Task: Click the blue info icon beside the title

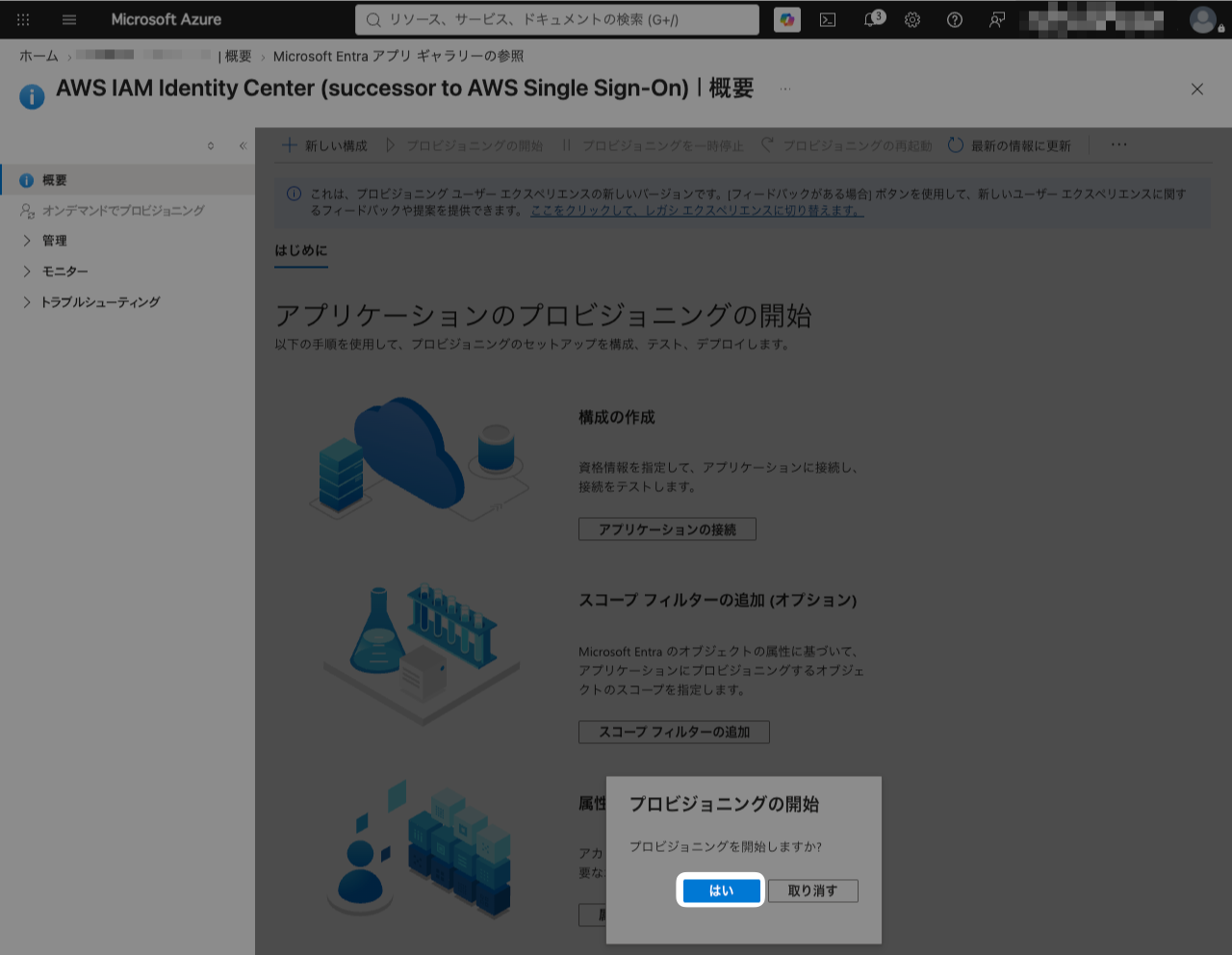Action: click(32, 96)
